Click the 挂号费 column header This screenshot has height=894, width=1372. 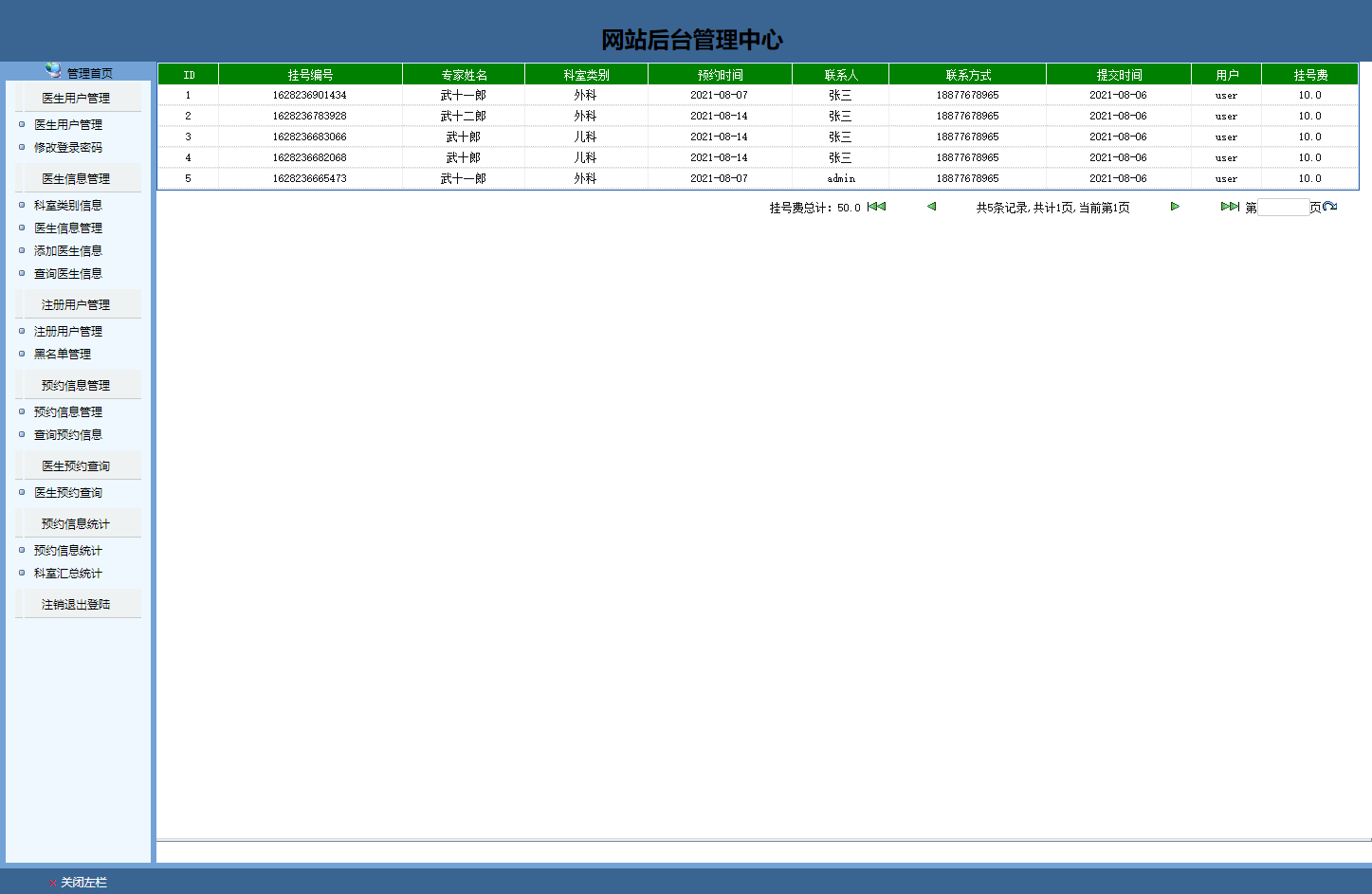1310,75
